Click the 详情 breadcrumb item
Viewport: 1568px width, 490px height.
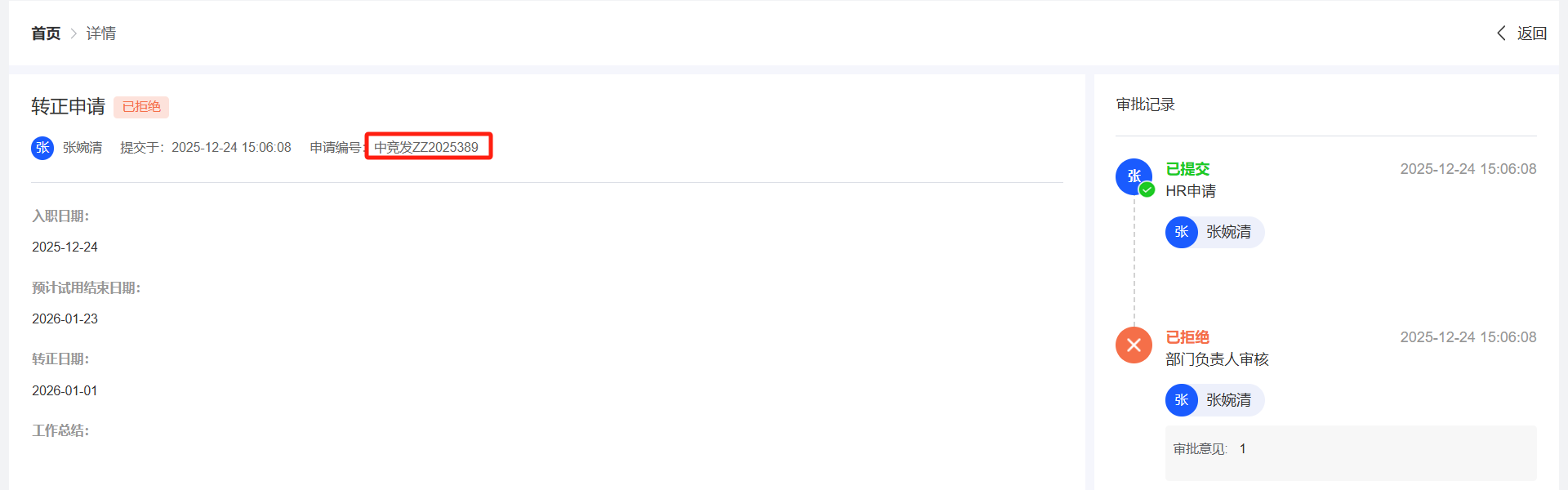101,33
